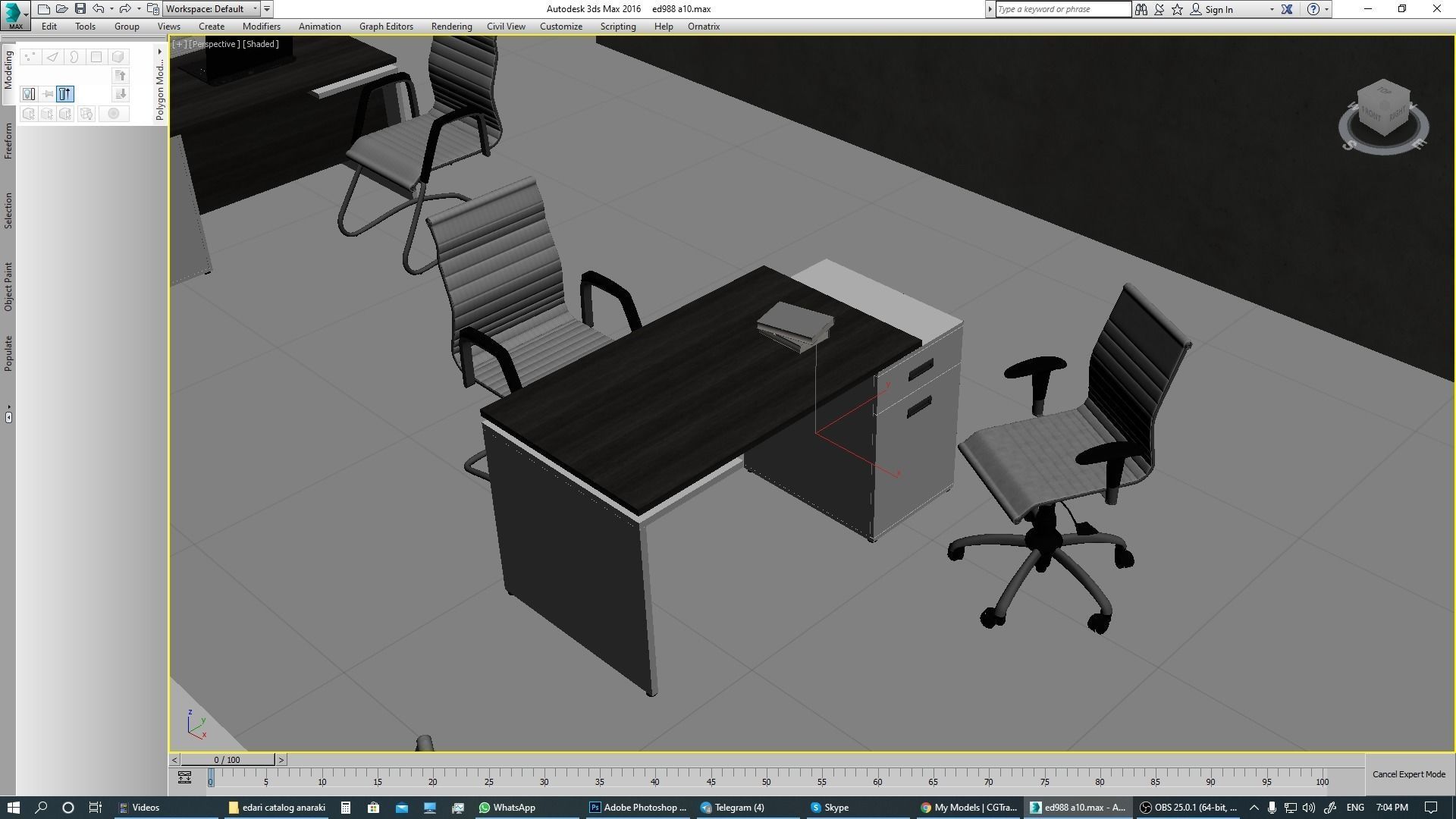This screenshot has height=819, width=1456.
Task: Open the Edit menu
Action: [49, 27]
